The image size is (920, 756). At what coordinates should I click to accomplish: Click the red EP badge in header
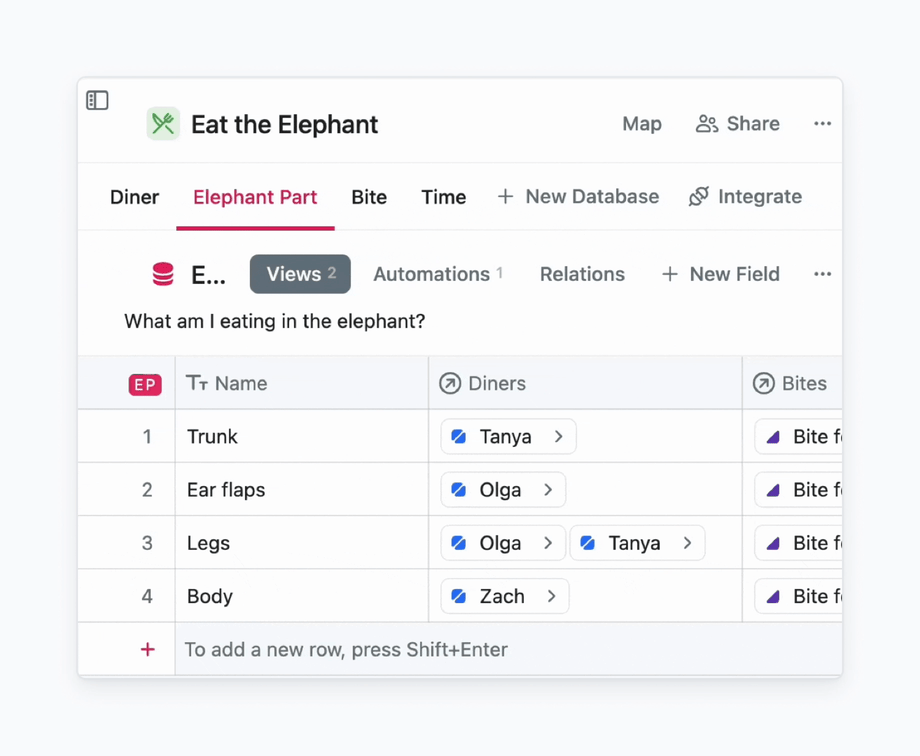pyautogui.click(x=145, y=384)
